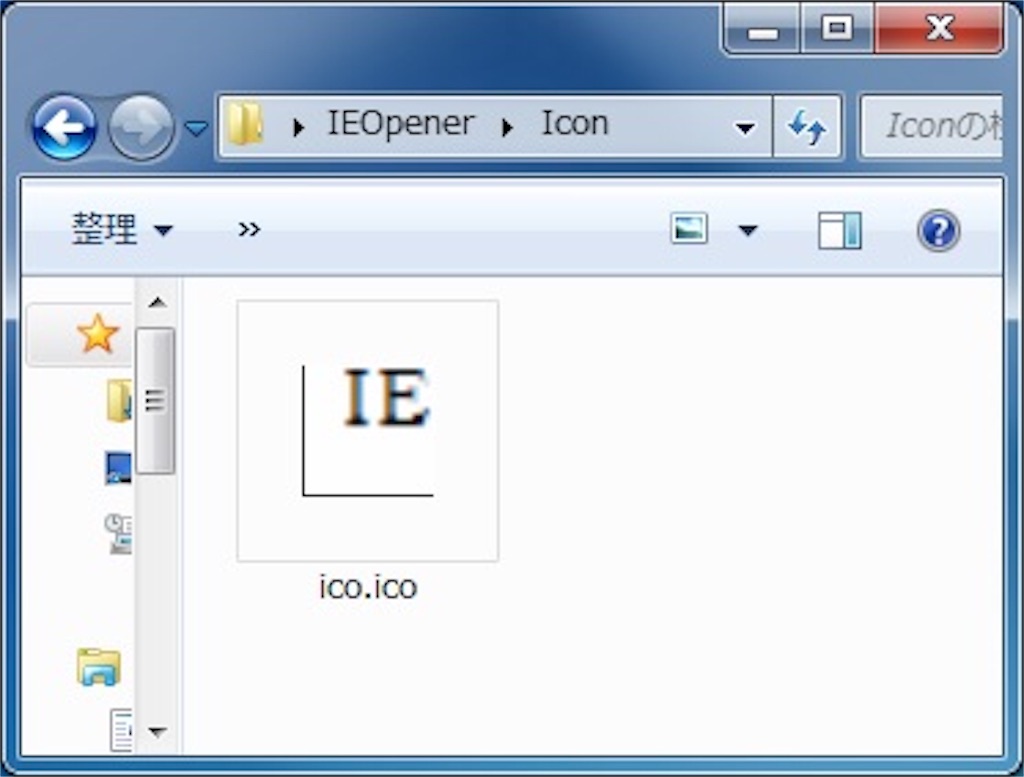The height and width of the screenshot is (777, 1024).
Task: Select the Desktop icon in navigation pane
Action: (x=118, y=468)
